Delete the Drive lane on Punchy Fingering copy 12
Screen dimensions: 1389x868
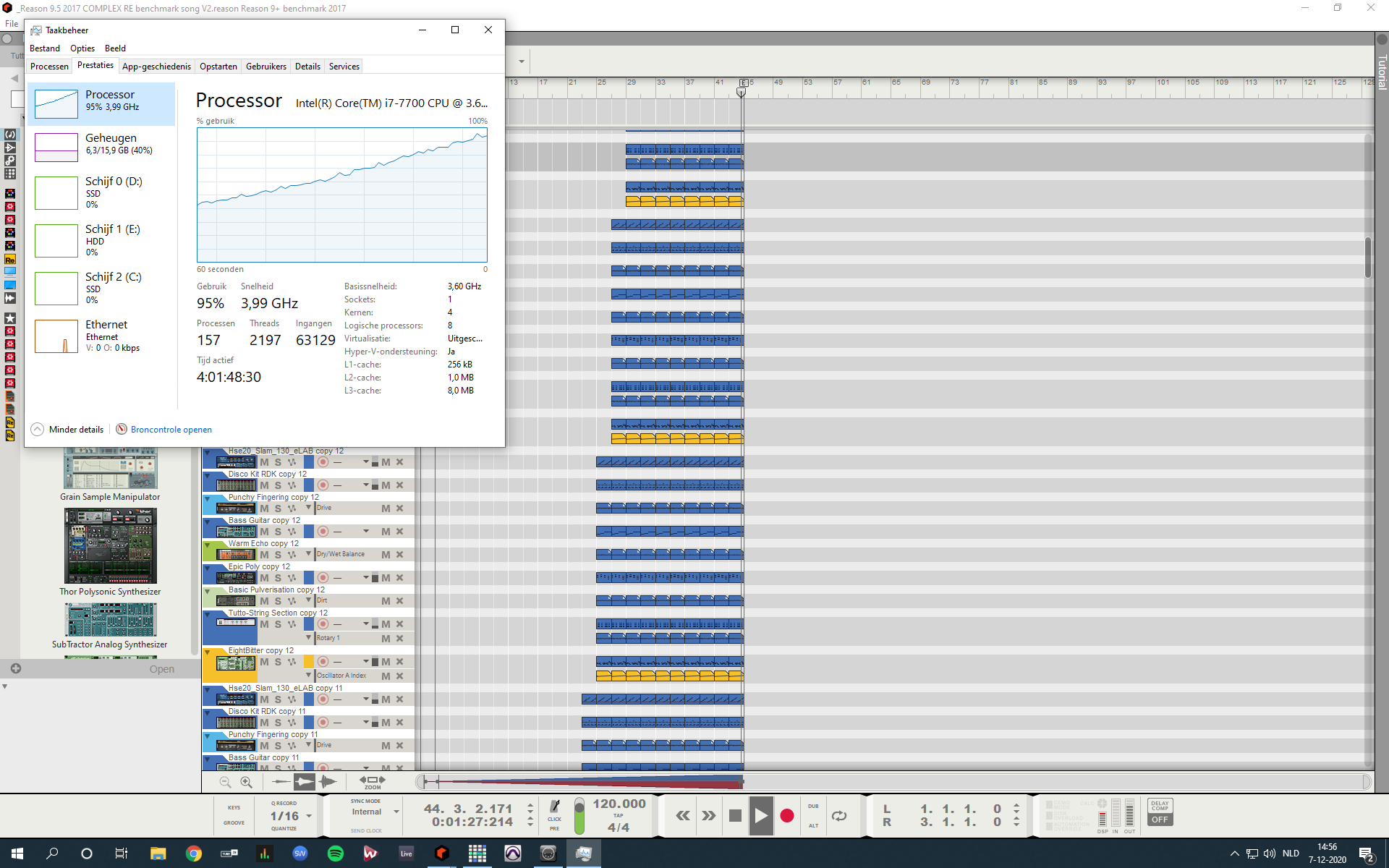pos(399,509)
